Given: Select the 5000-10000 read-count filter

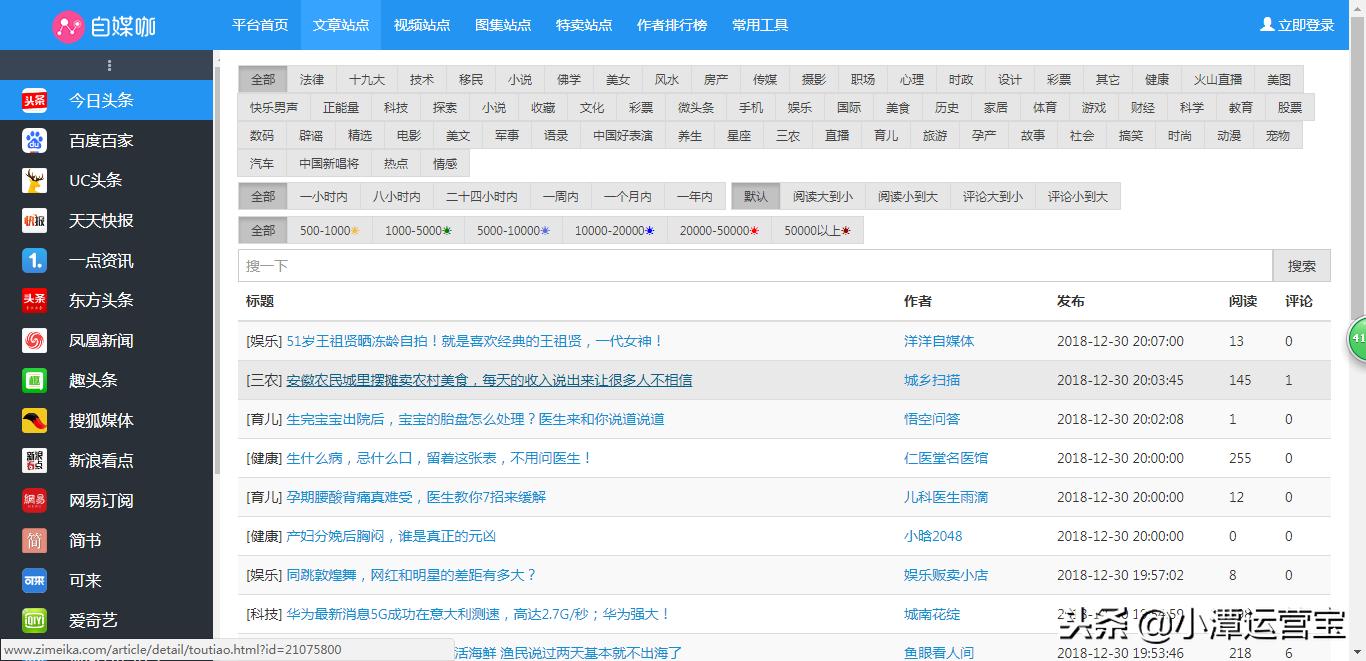Looking at the screenshot, I should [x=513, y=230].
